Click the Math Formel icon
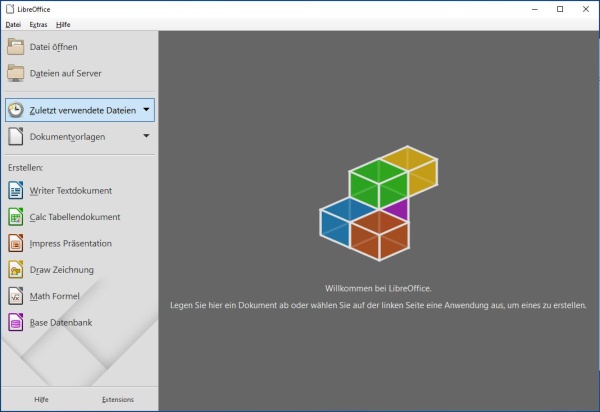 pyautogui.click(x=16, y=296)
